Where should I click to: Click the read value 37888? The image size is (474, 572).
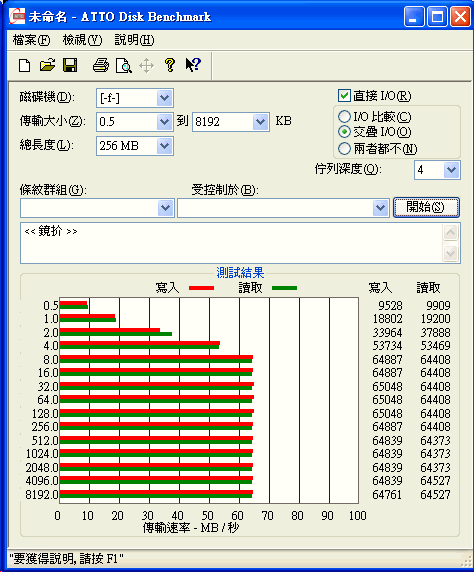[435, 332]
